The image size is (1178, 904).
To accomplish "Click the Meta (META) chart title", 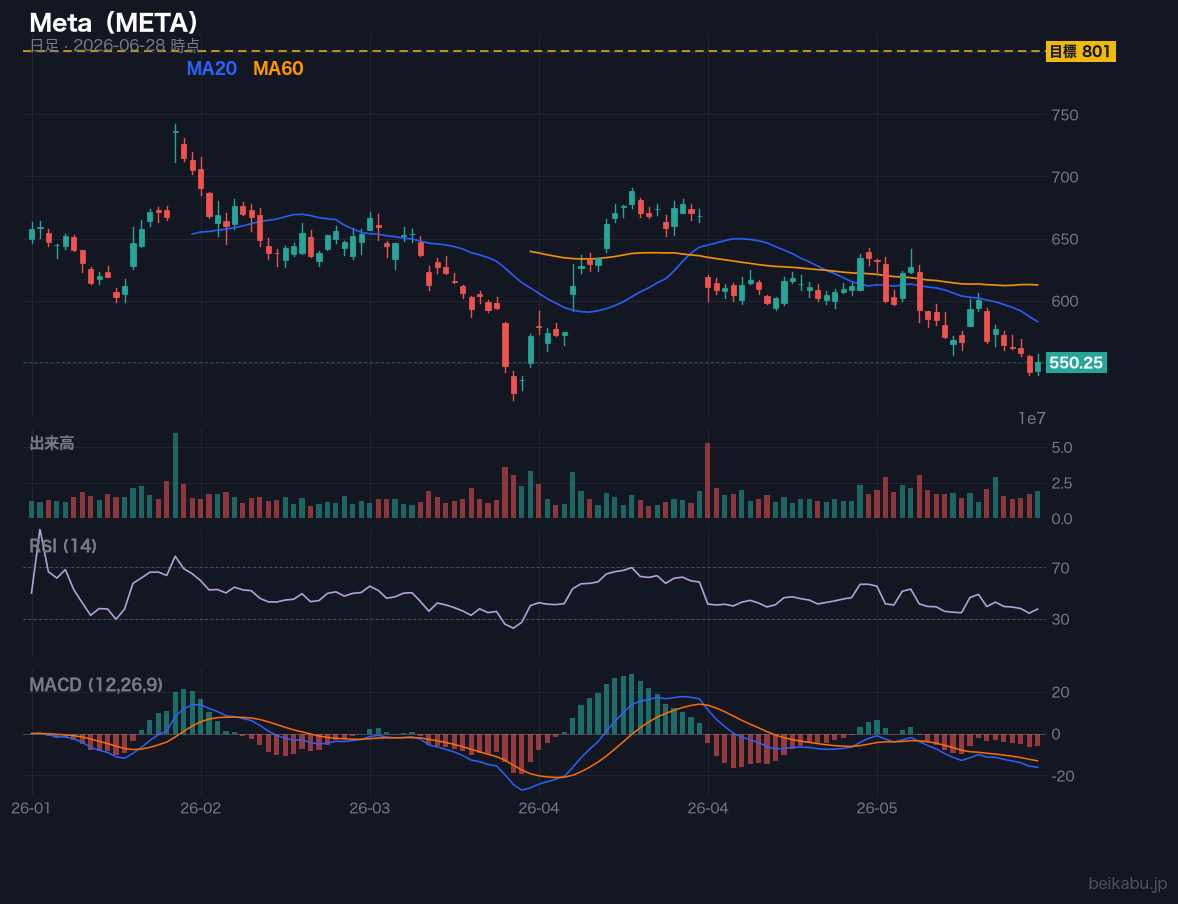I will [x=114, y=22].
